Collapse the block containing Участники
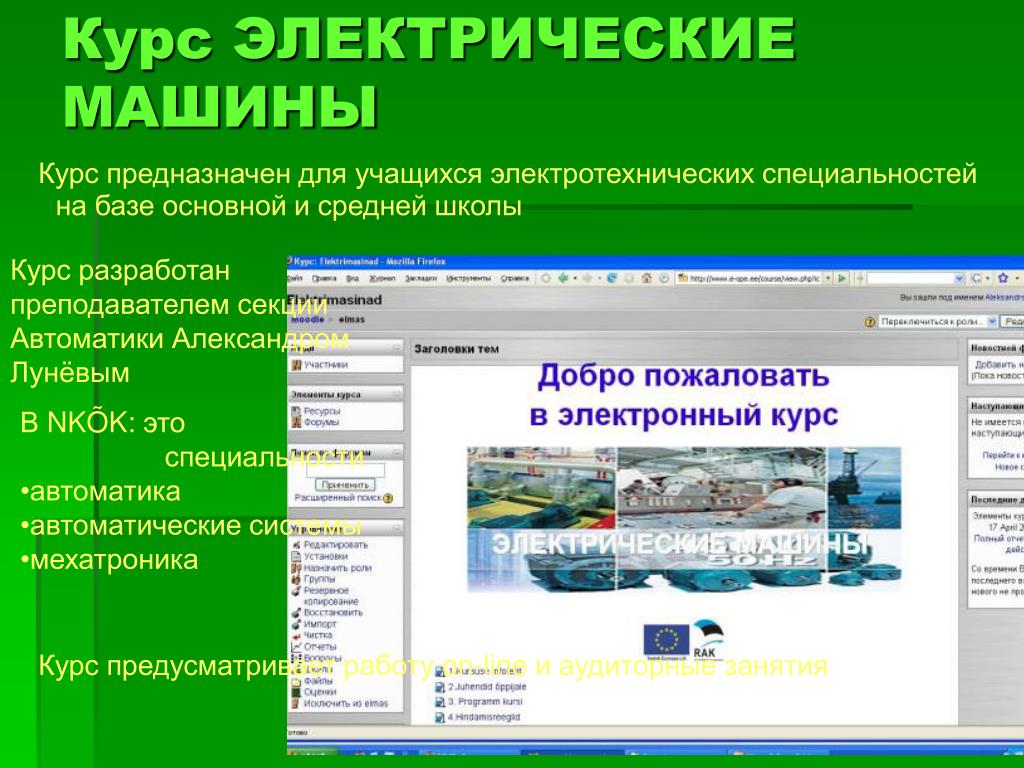Viewport: 1024px width, 768px height. pyautogui.click(x=396, y=349)
